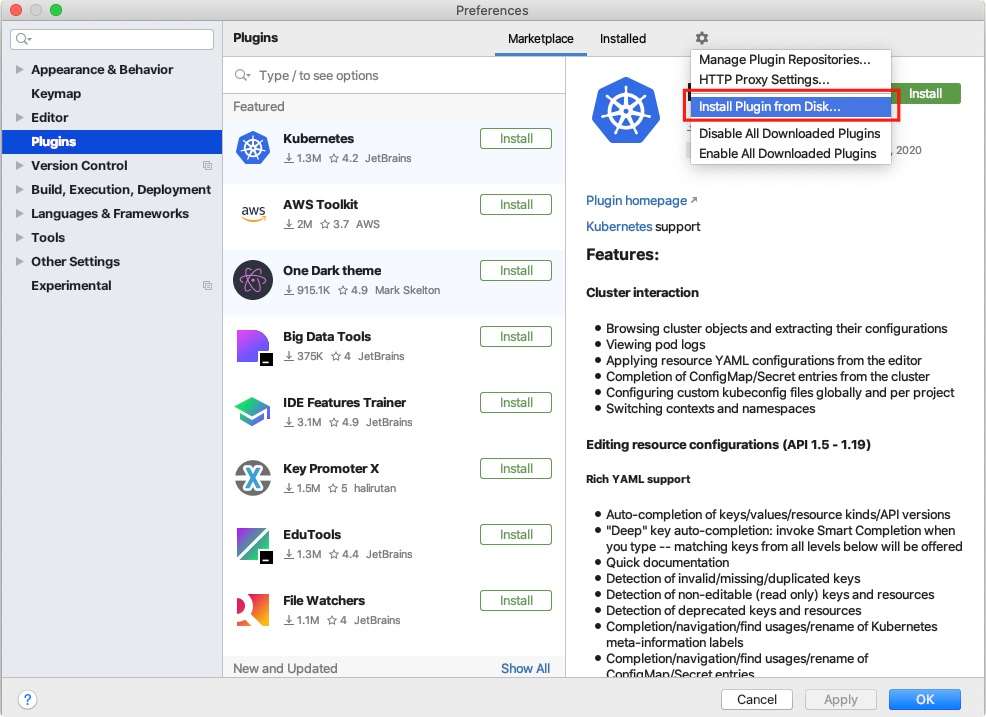986x717 pixels.
Task: Select the File Watchers plugin name
Action: click(324, 601)
